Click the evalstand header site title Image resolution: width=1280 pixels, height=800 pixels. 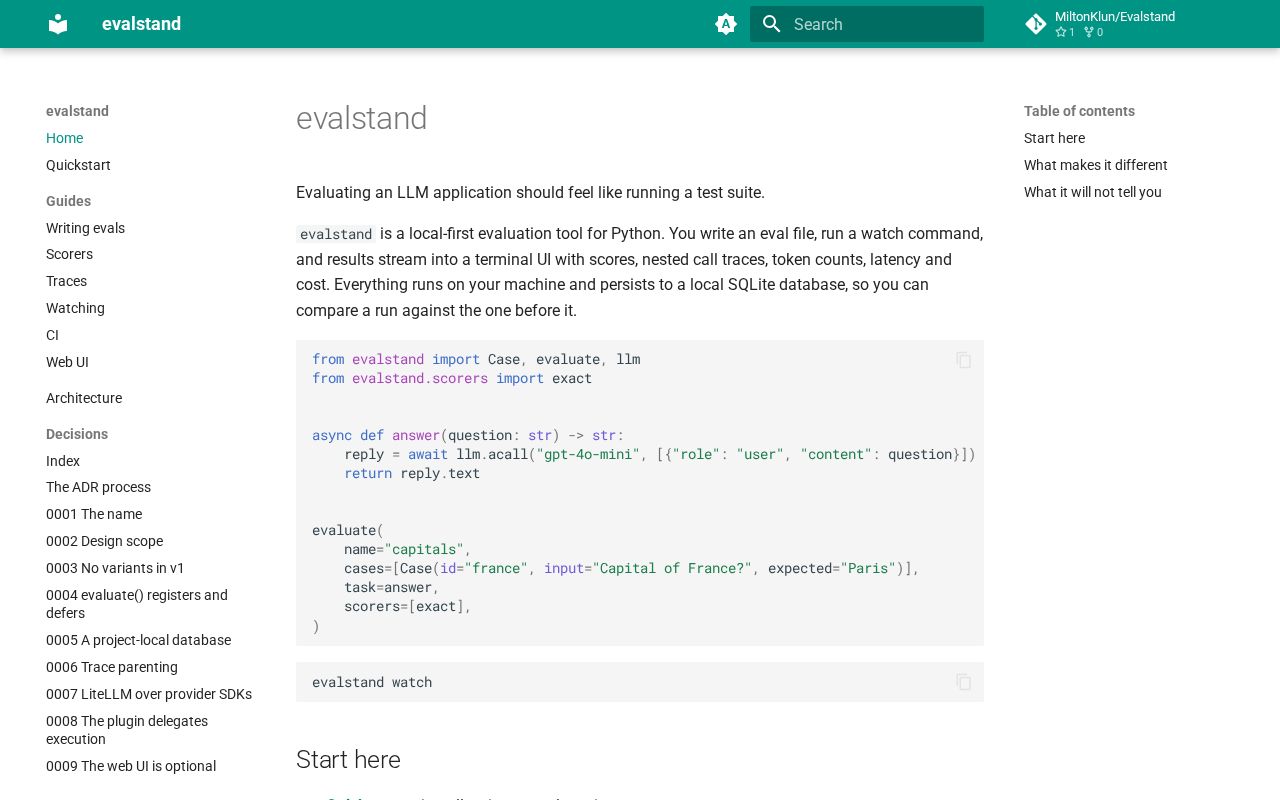(x=141, y=24)
